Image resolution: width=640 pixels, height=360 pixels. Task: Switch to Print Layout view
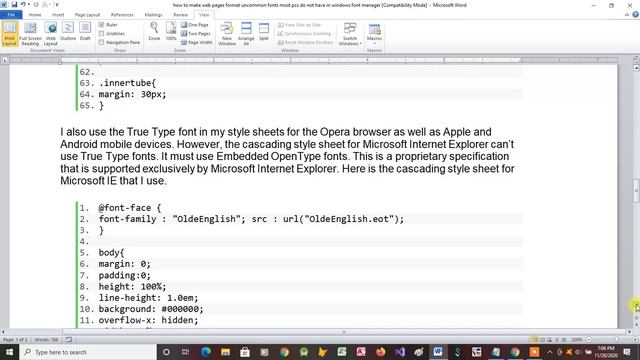(x=9, y=34)
